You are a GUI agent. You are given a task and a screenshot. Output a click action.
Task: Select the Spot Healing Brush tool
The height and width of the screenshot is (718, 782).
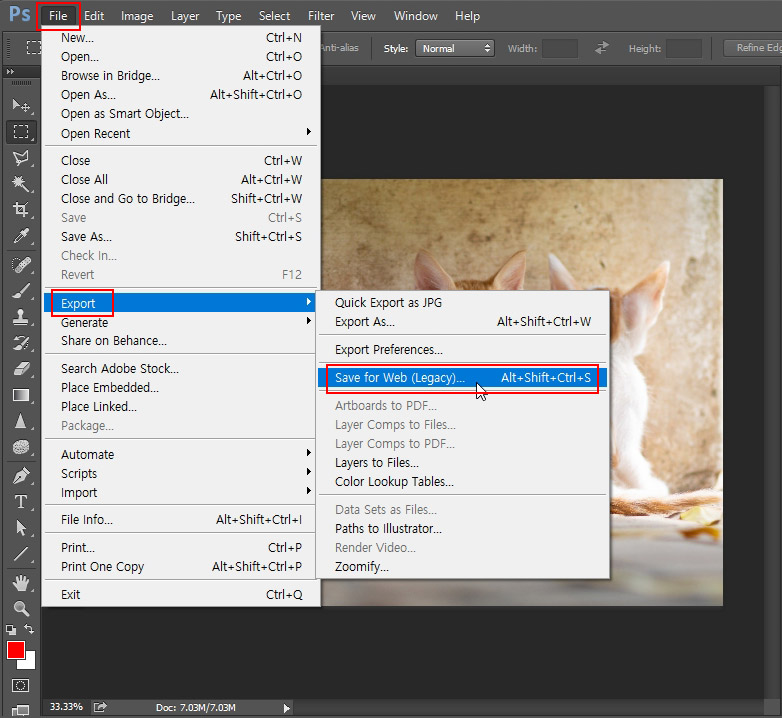coord(20,265)
